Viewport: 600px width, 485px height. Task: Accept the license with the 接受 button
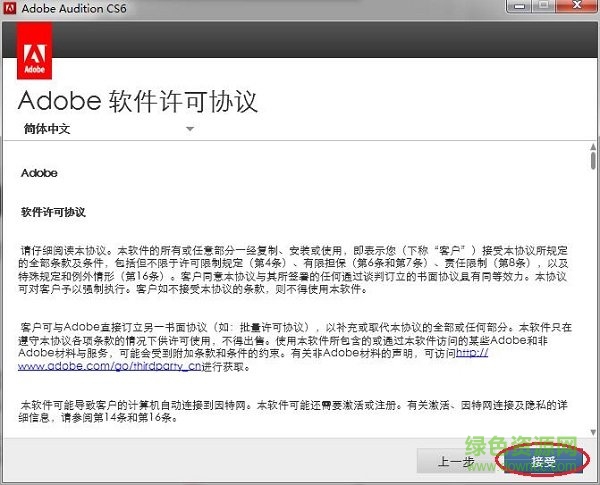[x=543, y=460]
